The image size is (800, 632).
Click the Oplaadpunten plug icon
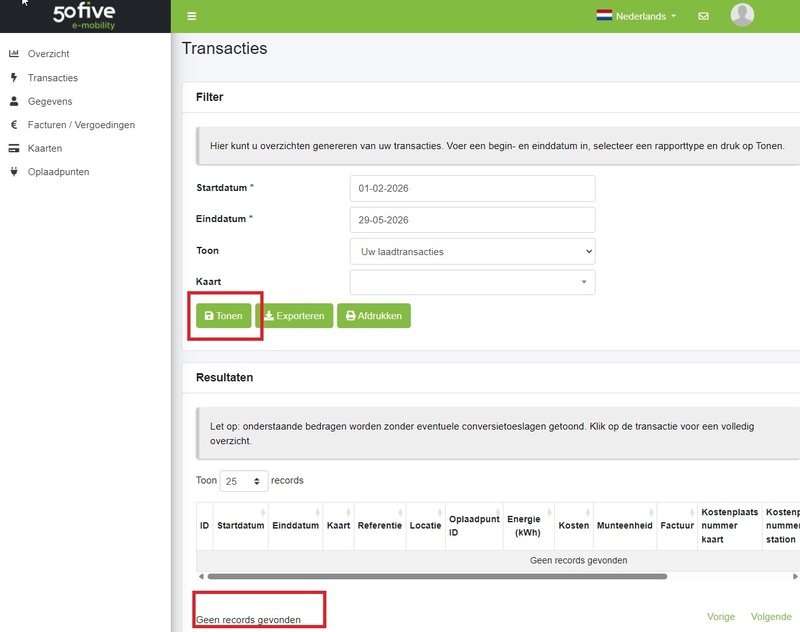[14, 172]
